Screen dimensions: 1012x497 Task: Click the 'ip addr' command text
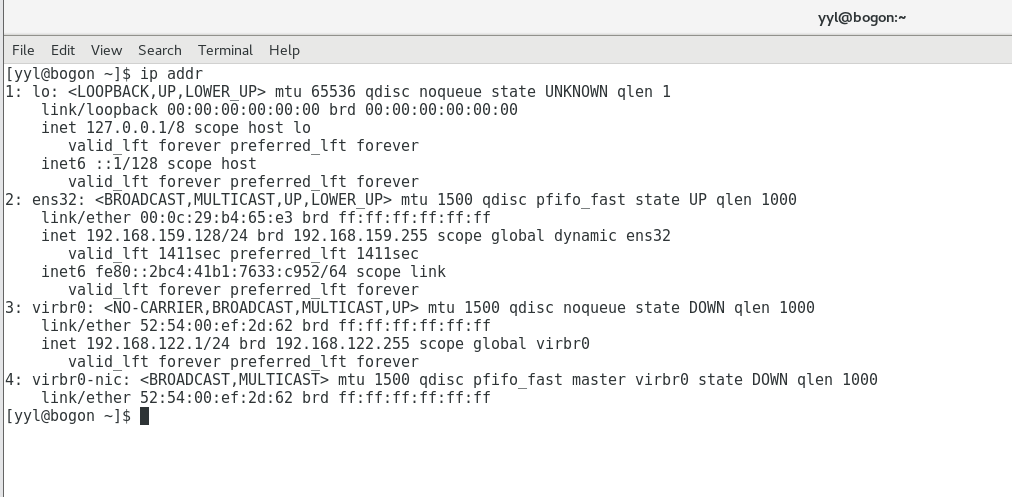[x=172, y=74]
